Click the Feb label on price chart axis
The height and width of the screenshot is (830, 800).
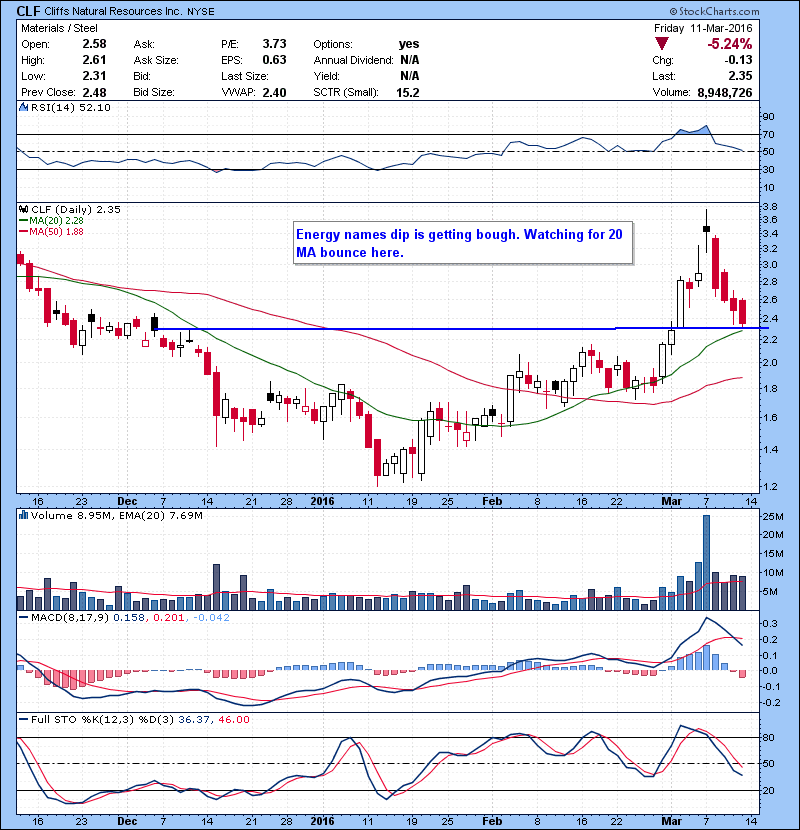click(x=492, y=501)
